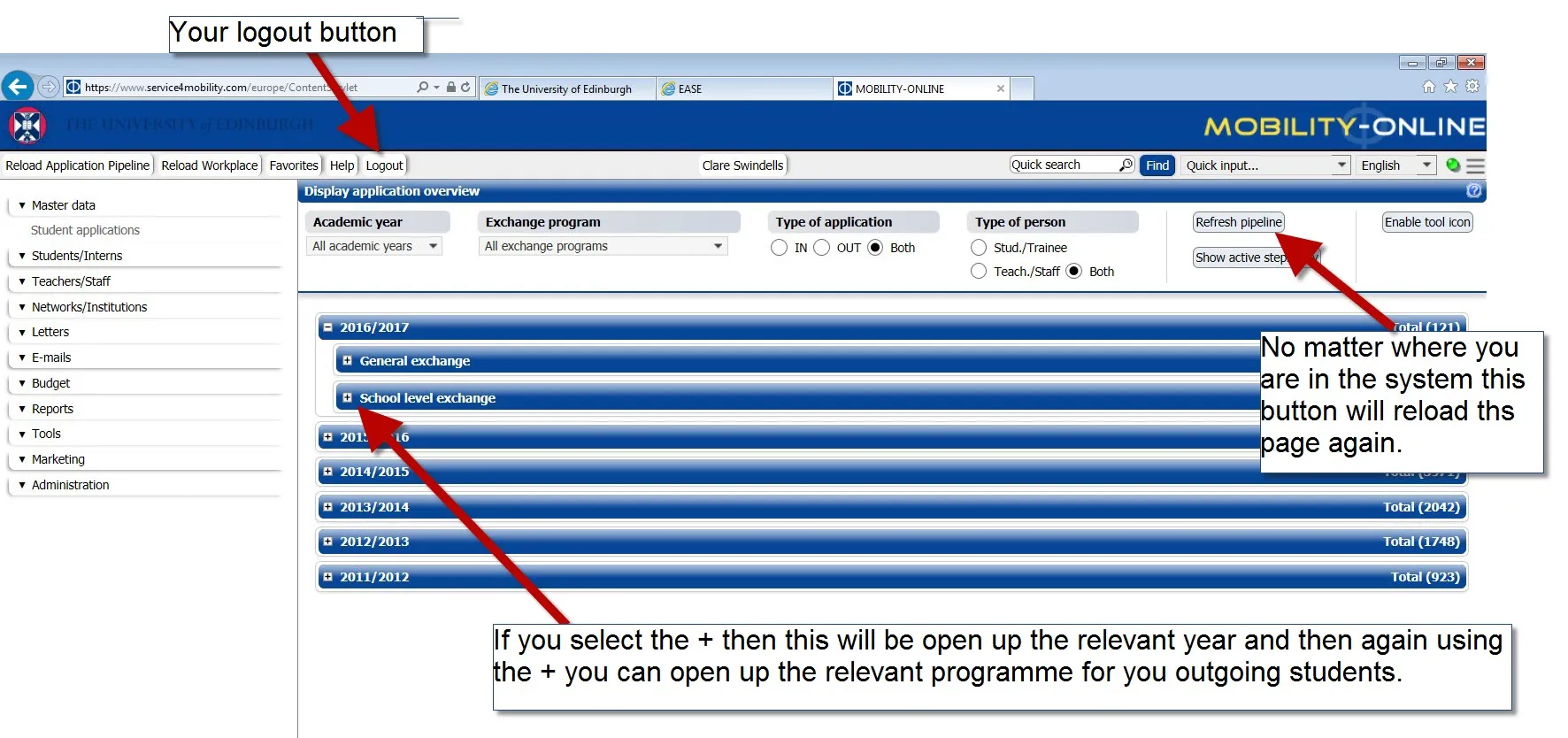Switch to The University of Edinburgh tab
This screenshot has width=1568, height=738.
pos(567,88)
